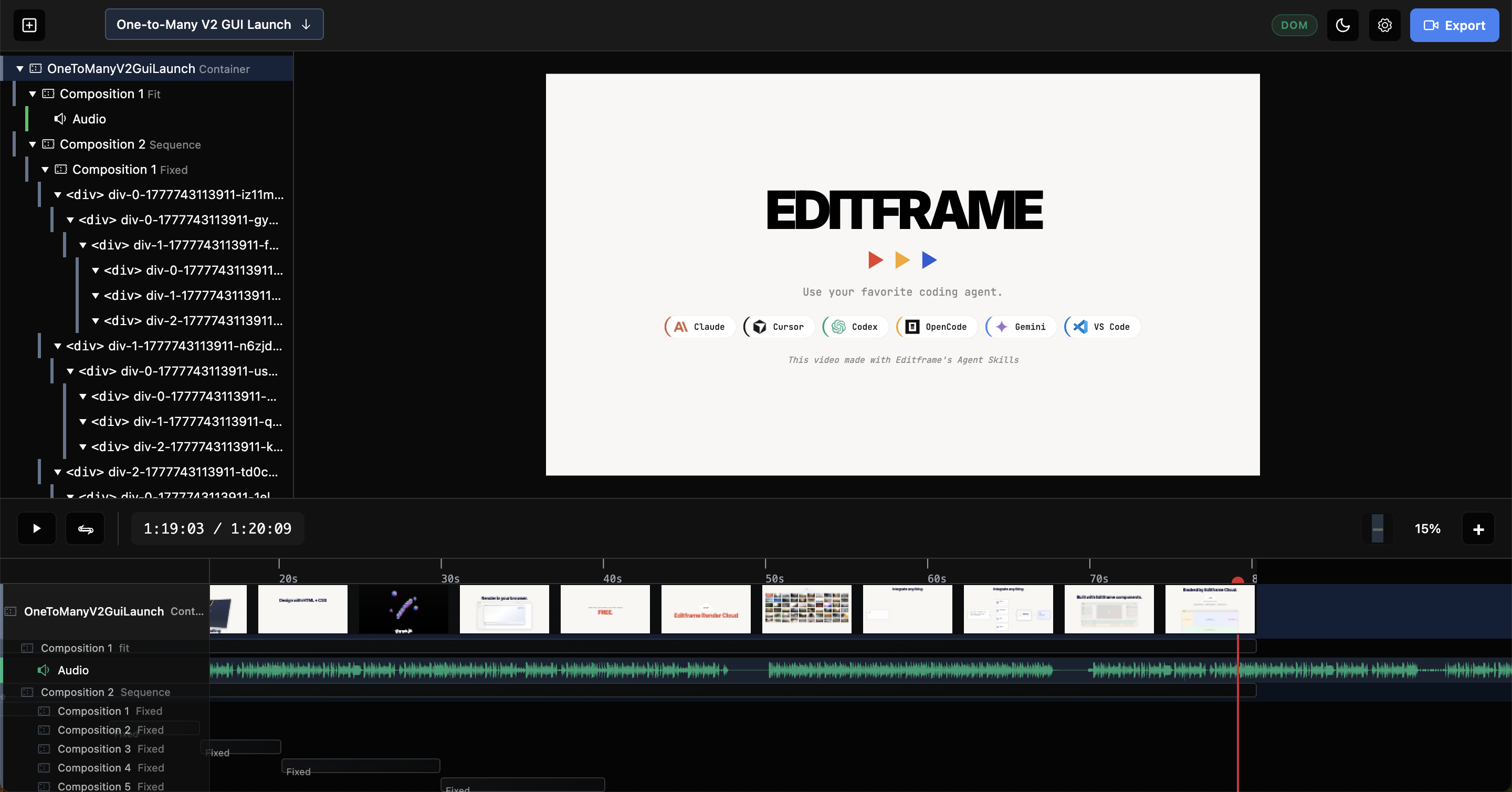The image size is (1512, 792).
Task: Toggle the DOM mode badge
Action: point(1294,25)
